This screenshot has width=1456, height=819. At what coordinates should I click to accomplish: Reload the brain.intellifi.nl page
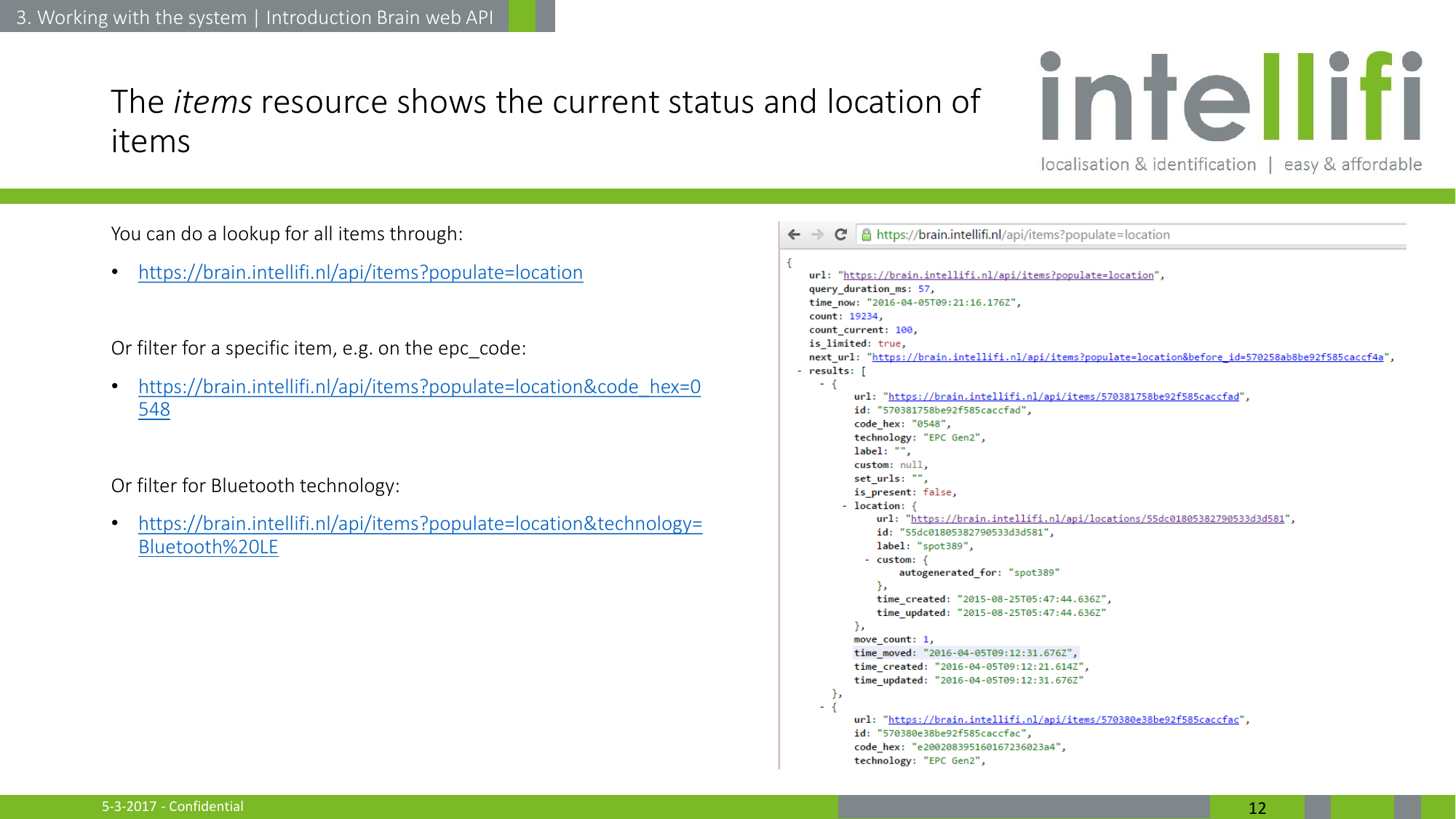point(840,234)
